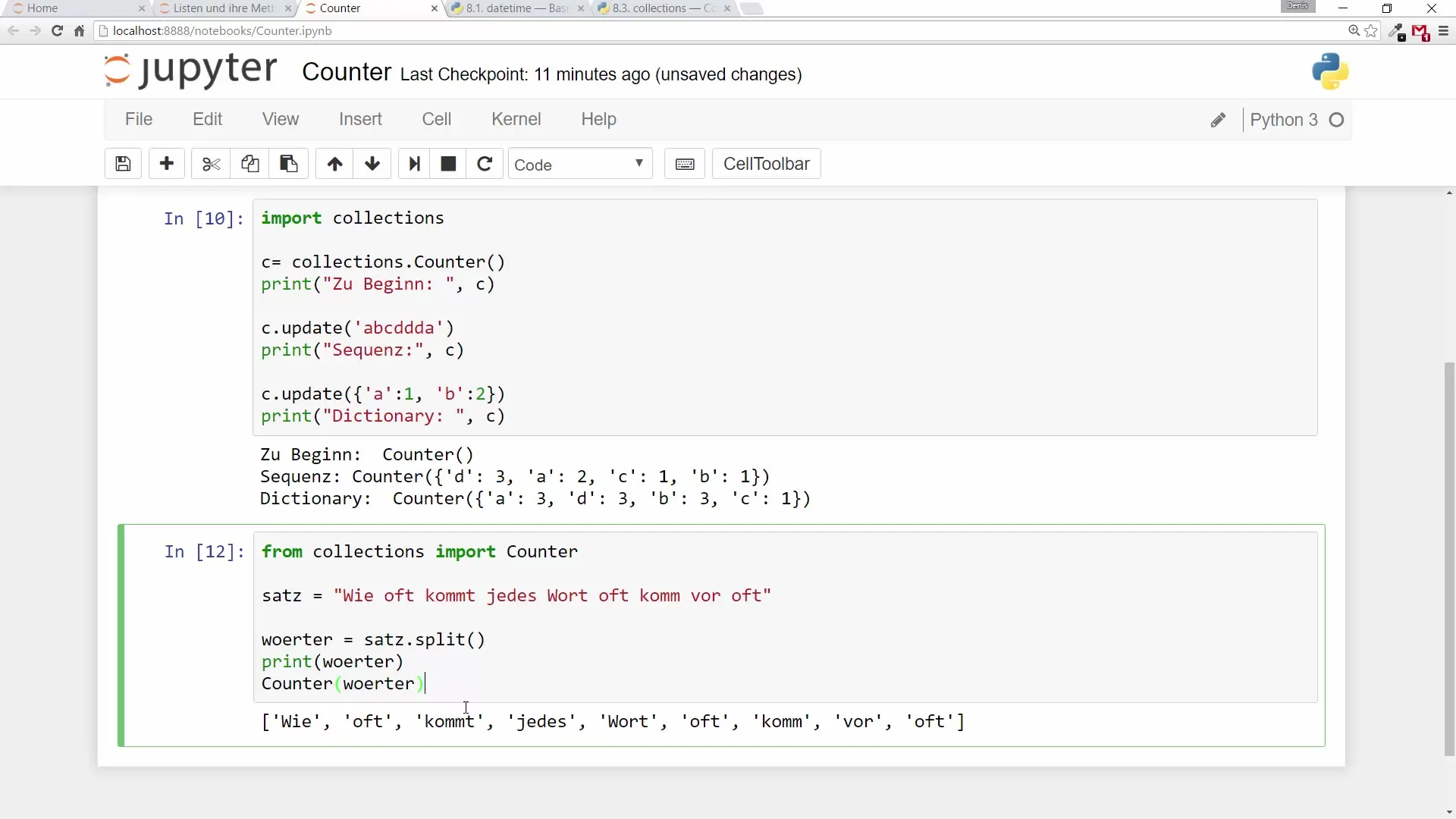Click the Denis user profile badge
This screenshot has width=1456, height=819.
1298,6
